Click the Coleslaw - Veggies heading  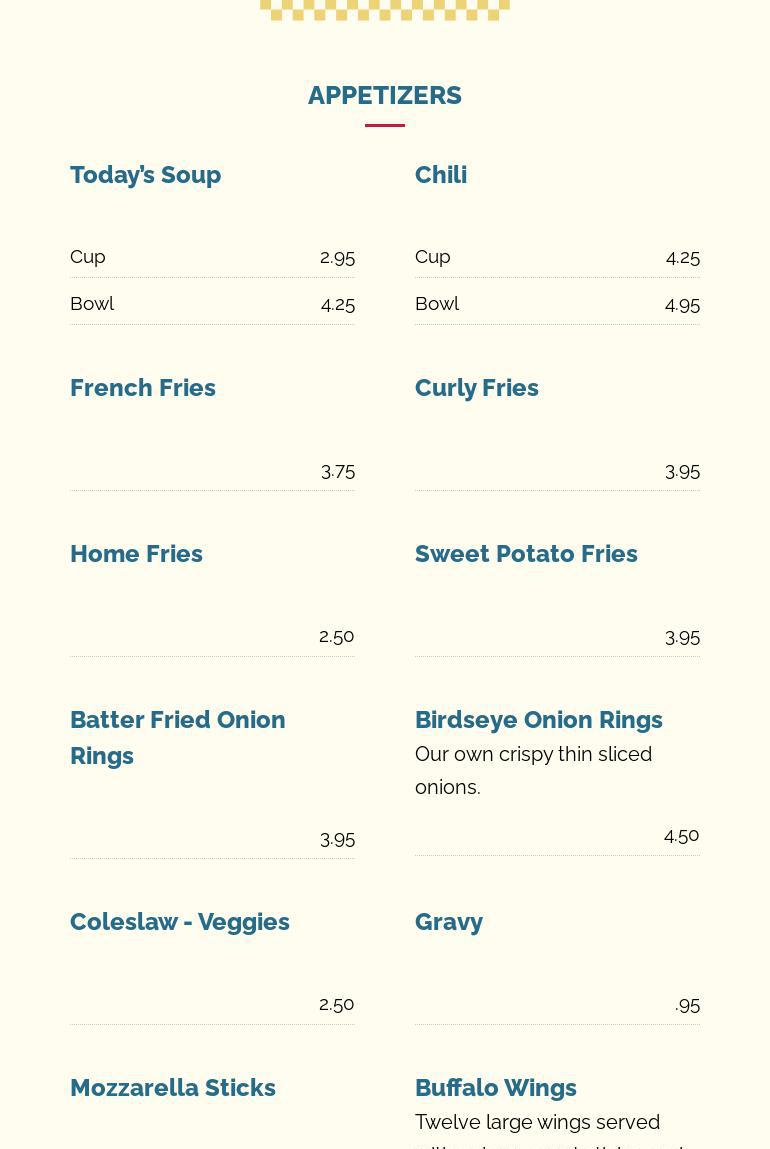pyautogui.click(x=180, y=922)
